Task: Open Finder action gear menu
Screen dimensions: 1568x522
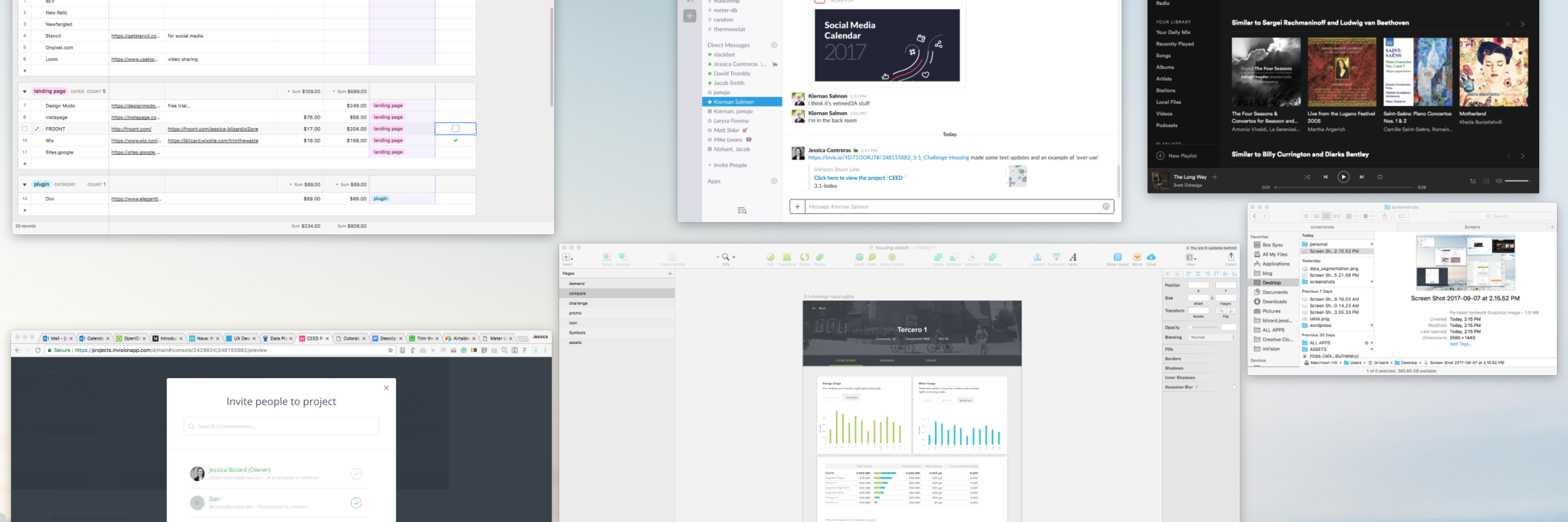Action: point(1367,216)
